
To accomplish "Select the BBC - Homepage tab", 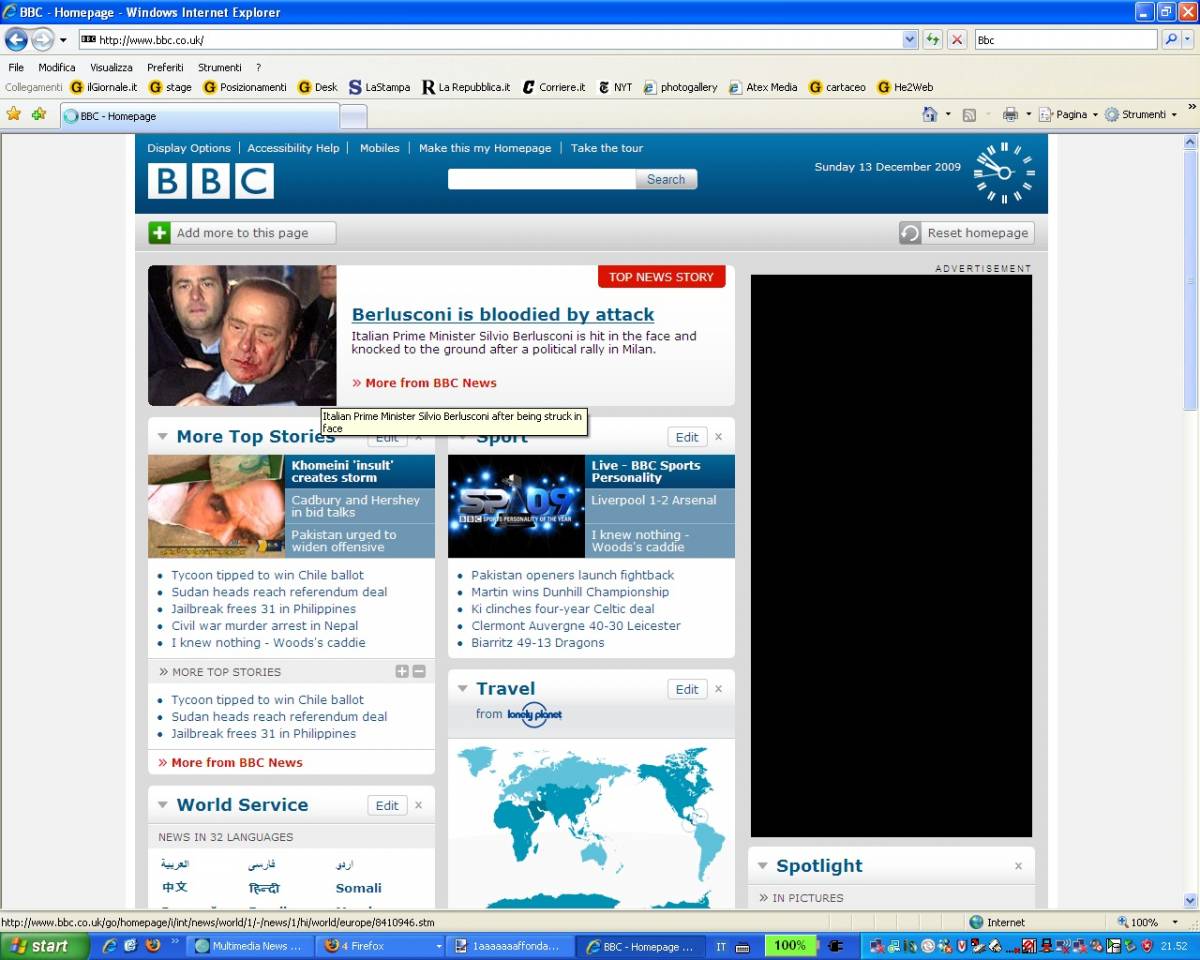I will (198, 116).
